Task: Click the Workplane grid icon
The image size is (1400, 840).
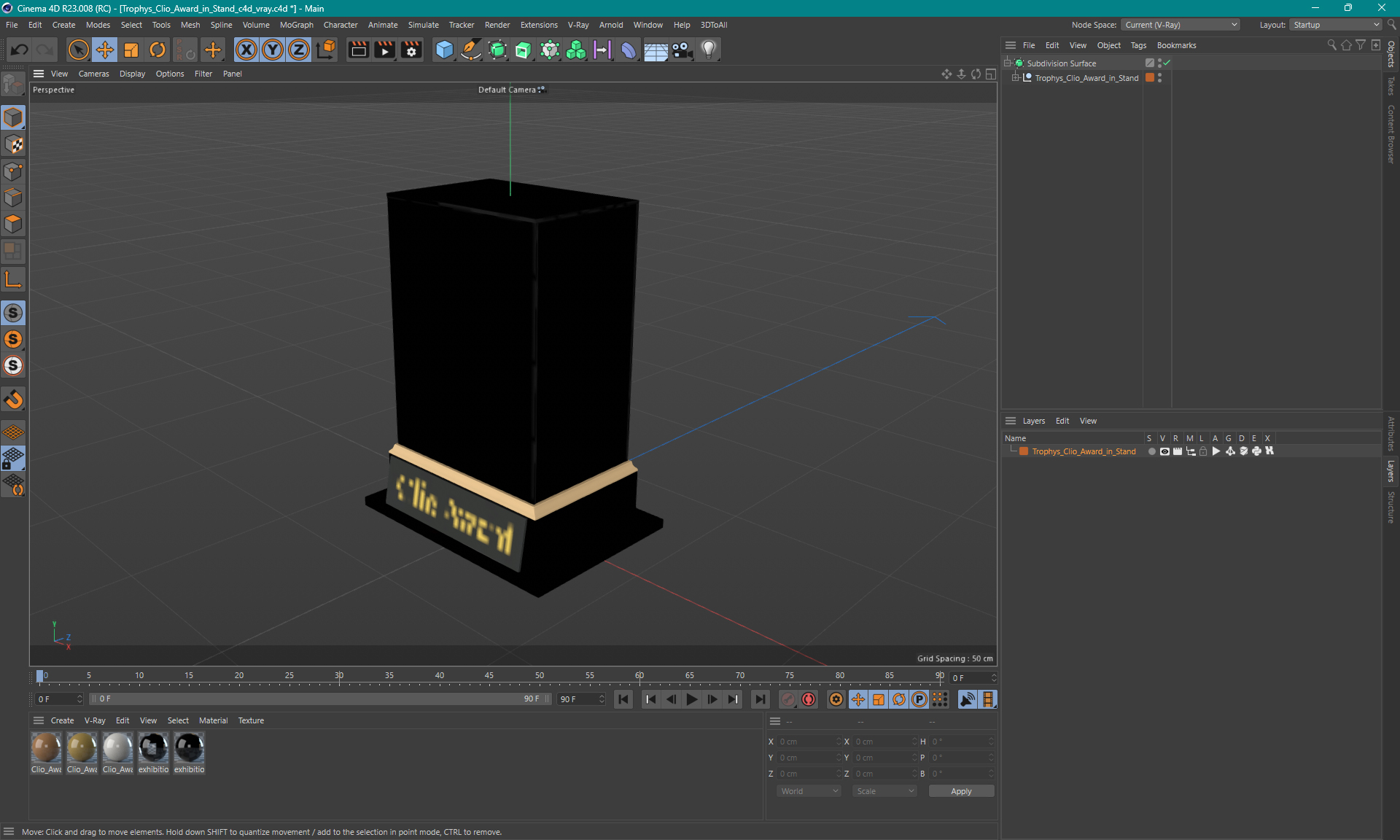Action: (13, 432)
